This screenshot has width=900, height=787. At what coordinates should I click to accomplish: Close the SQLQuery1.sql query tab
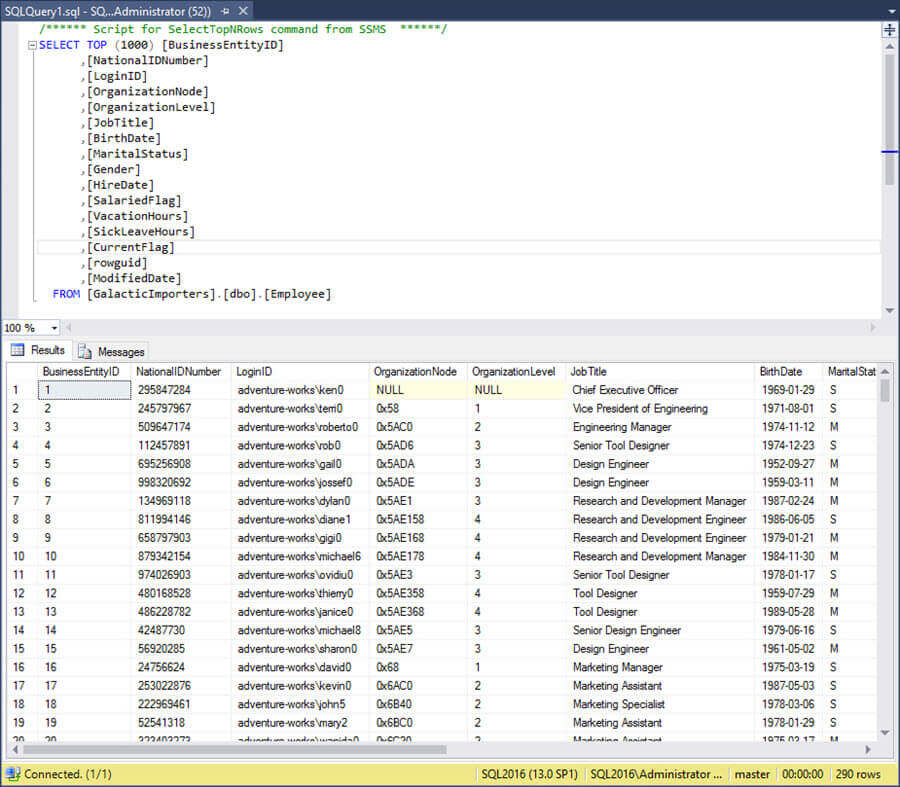[x=243, y=10]
